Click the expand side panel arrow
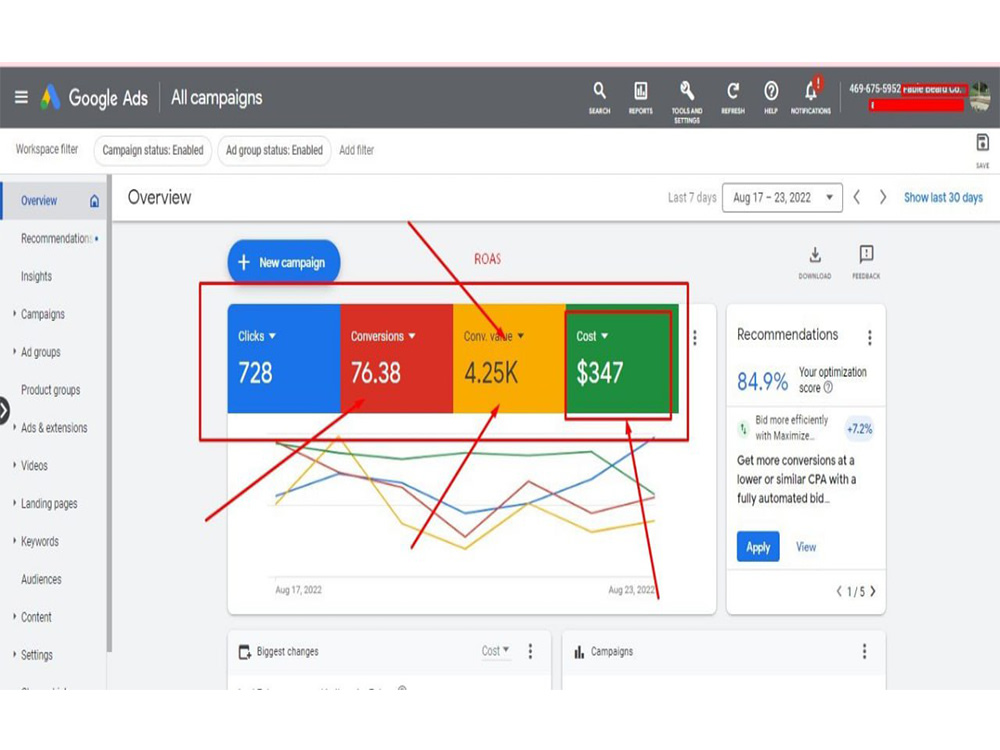 (x=4, y=411)
